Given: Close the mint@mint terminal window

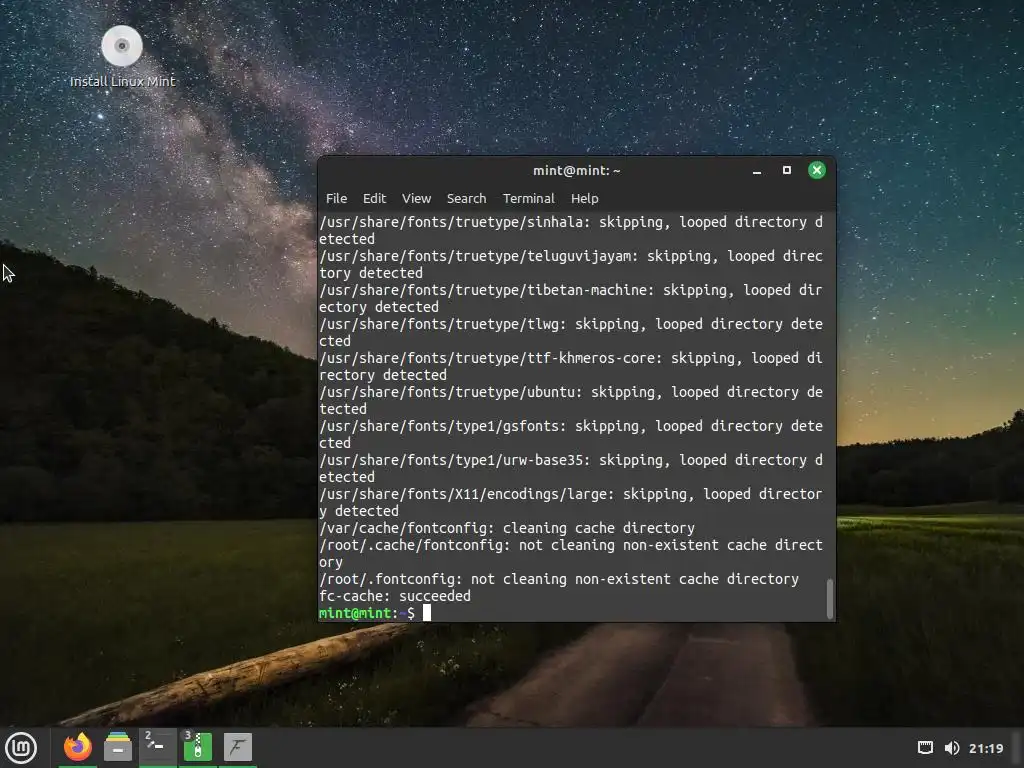Looking at the screenshot, I should coord(816,170).
